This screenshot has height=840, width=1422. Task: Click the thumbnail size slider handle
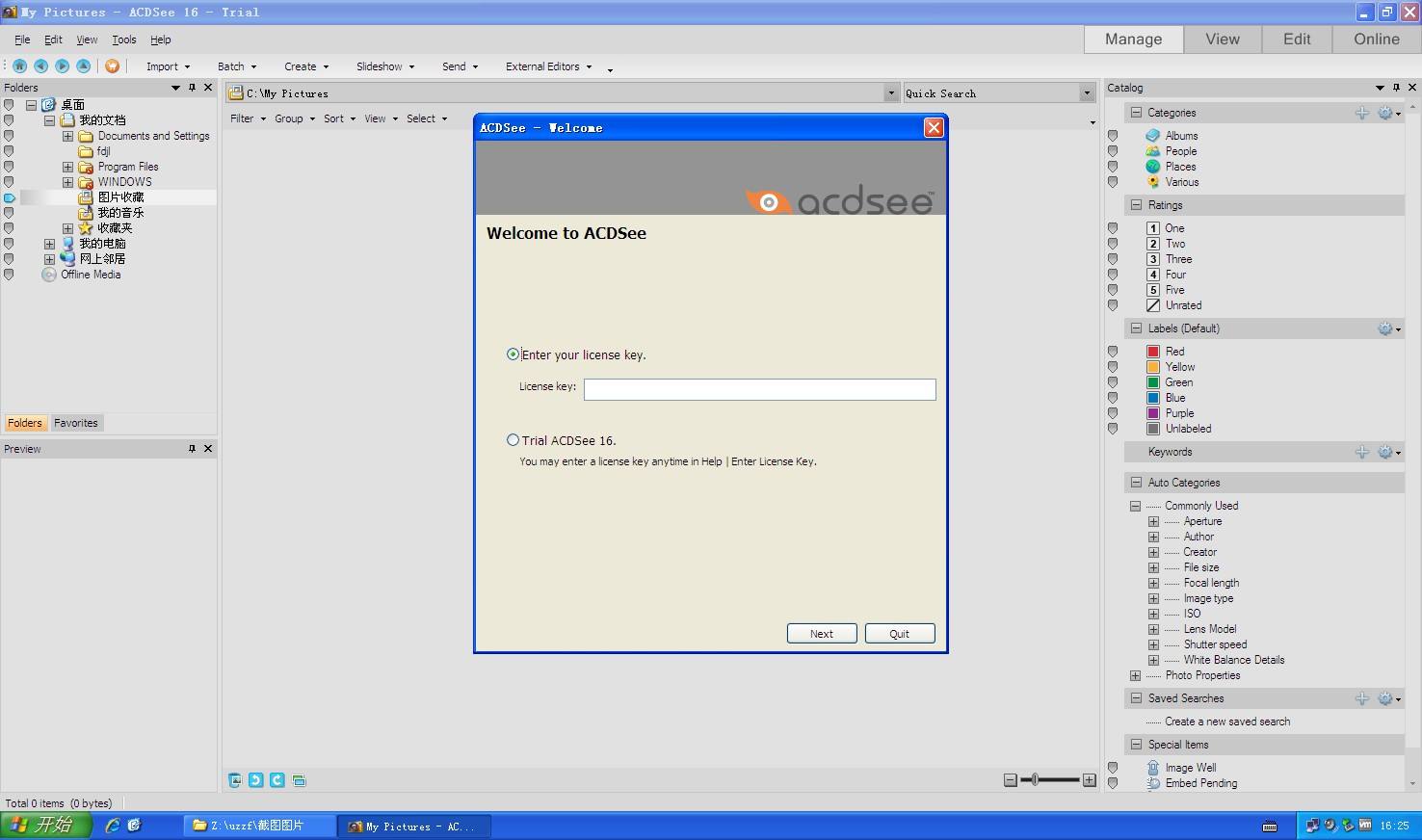[1035, 780]
